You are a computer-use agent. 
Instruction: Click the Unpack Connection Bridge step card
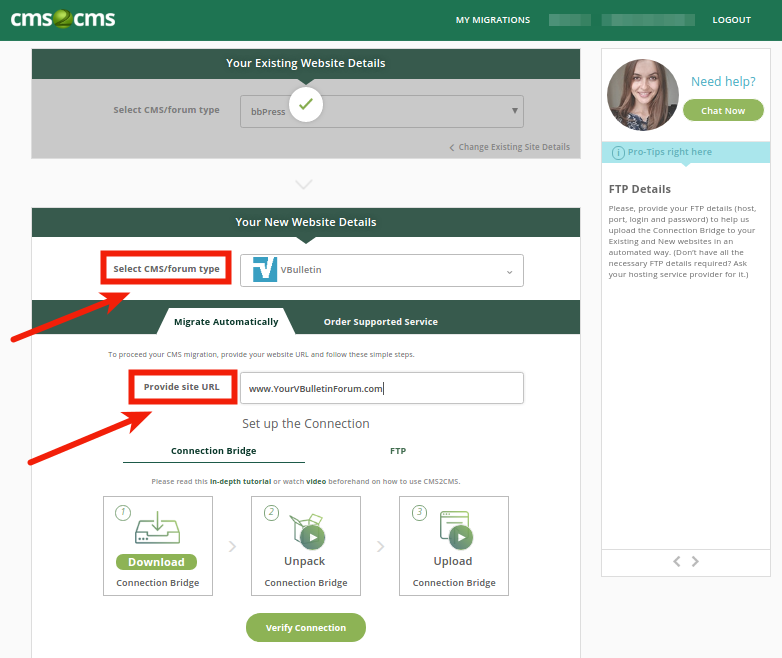(x=306, y=546)
